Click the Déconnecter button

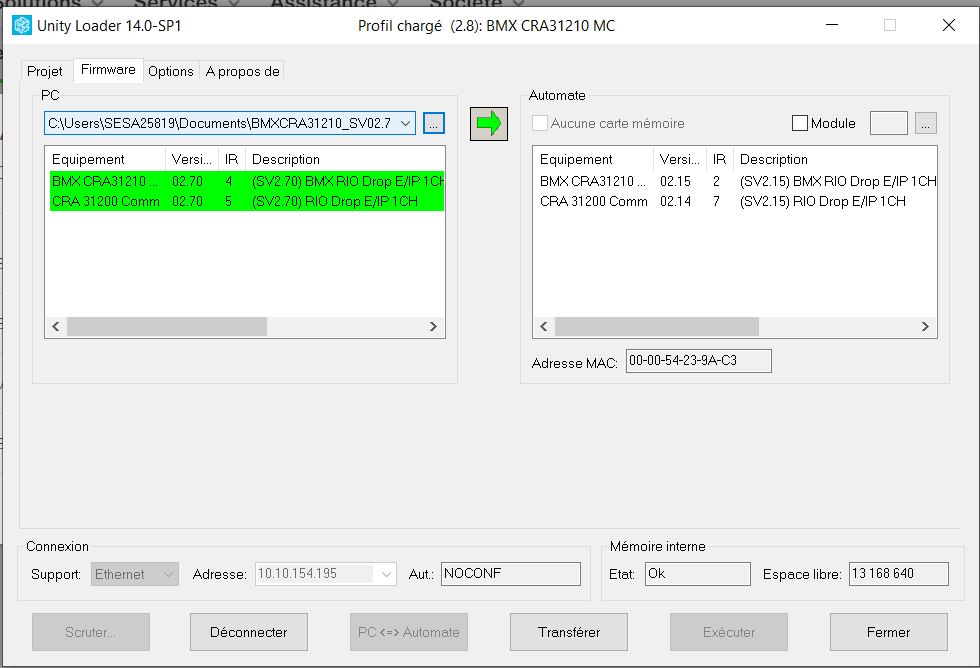coord(249,632)
